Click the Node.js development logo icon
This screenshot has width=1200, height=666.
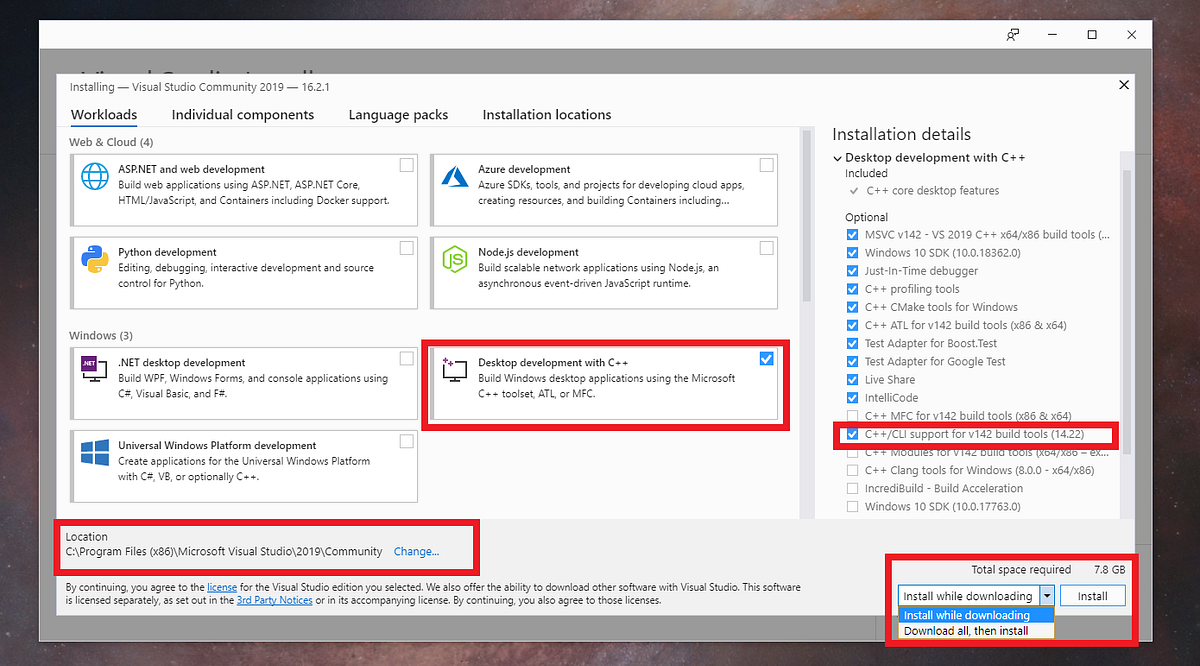tap(455, 259)
